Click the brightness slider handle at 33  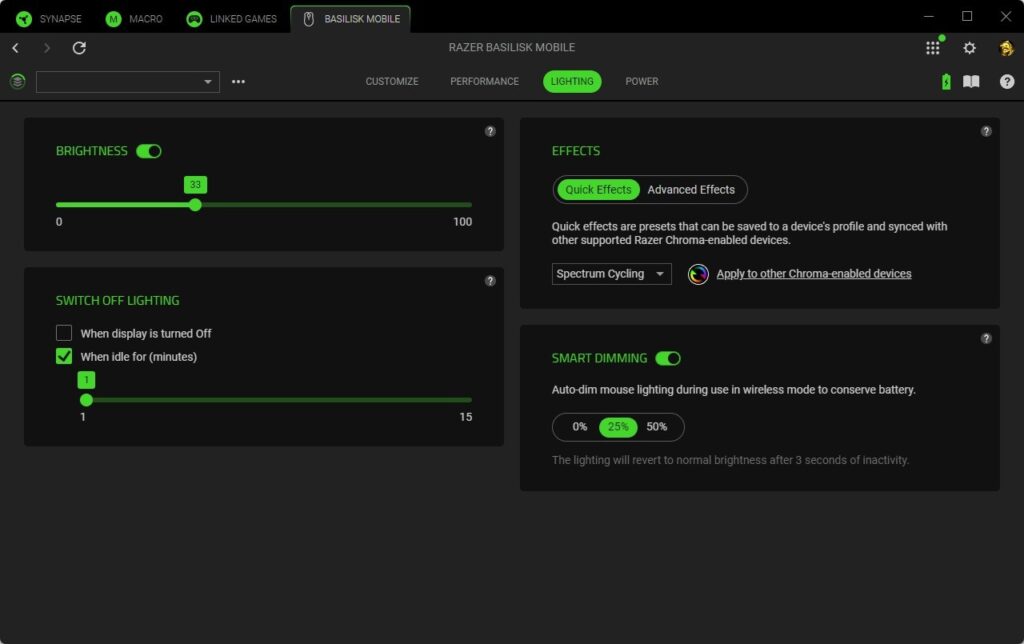pyautogui.click(x=195, y=205)
